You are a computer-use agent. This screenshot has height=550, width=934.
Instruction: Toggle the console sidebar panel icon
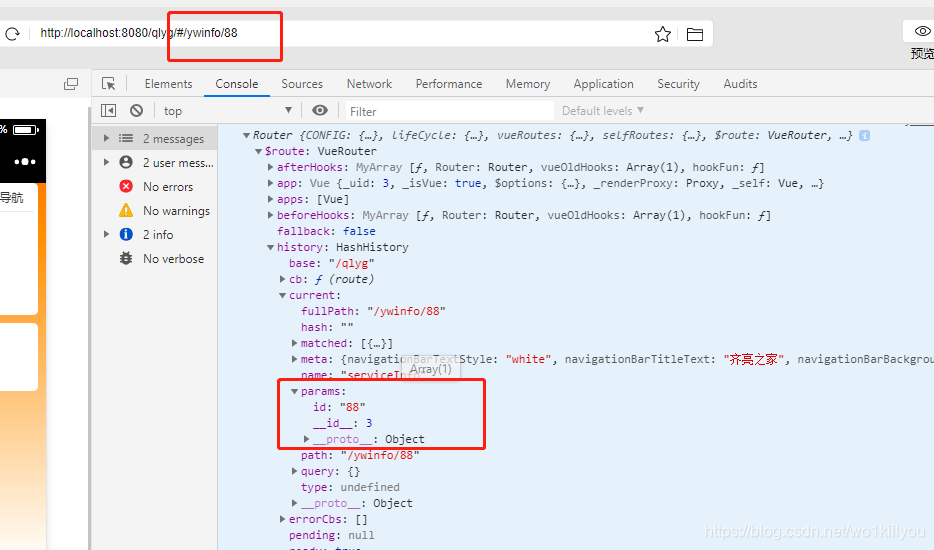click(108, 110)
